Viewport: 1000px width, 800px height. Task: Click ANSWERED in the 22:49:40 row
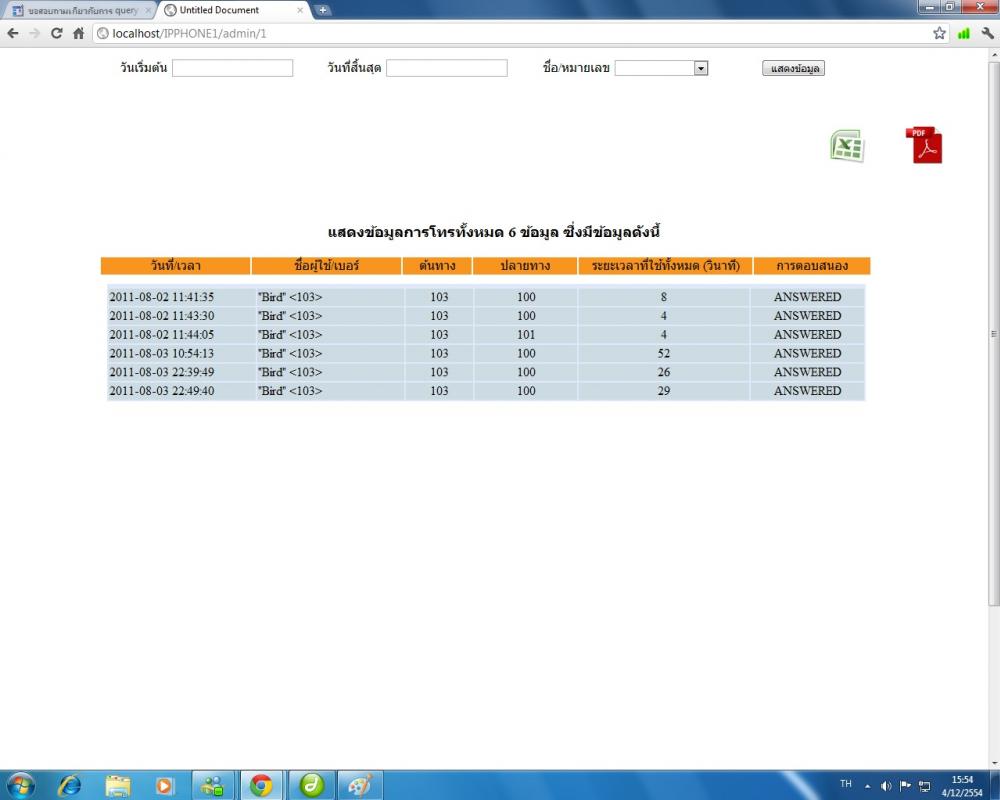807,390
